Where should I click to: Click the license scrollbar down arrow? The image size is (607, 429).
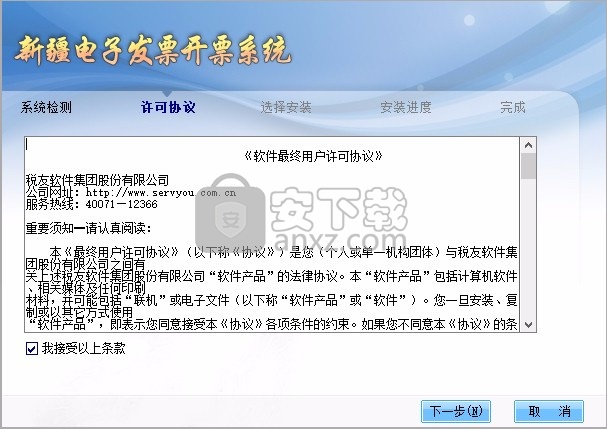pyautogui.click(x=528, y=324)
